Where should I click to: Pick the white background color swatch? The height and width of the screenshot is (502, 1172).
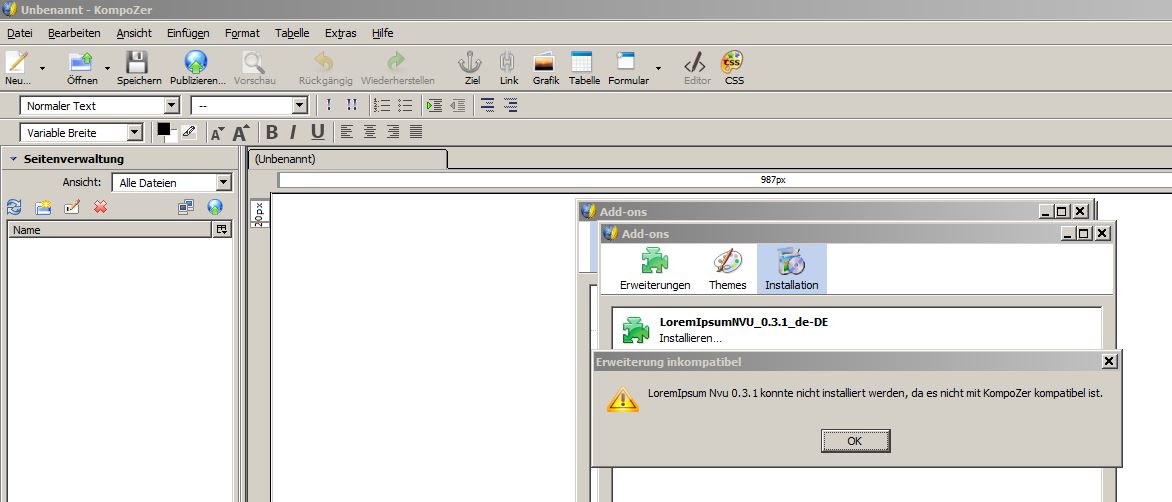coord(172,137)
